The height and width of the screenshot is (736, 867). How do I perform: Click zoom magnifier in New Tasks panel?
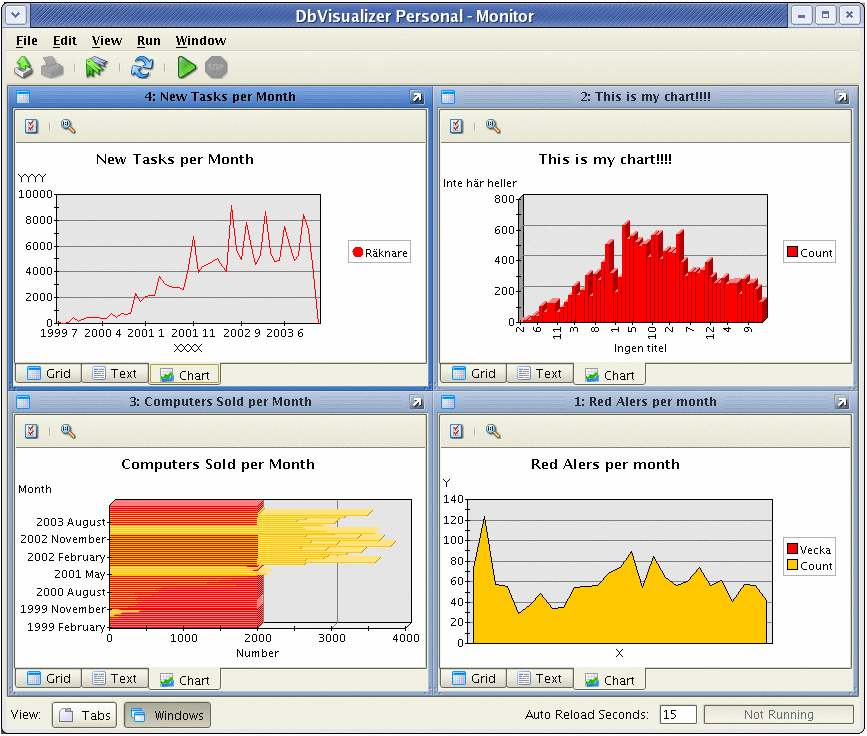(68, 126)
